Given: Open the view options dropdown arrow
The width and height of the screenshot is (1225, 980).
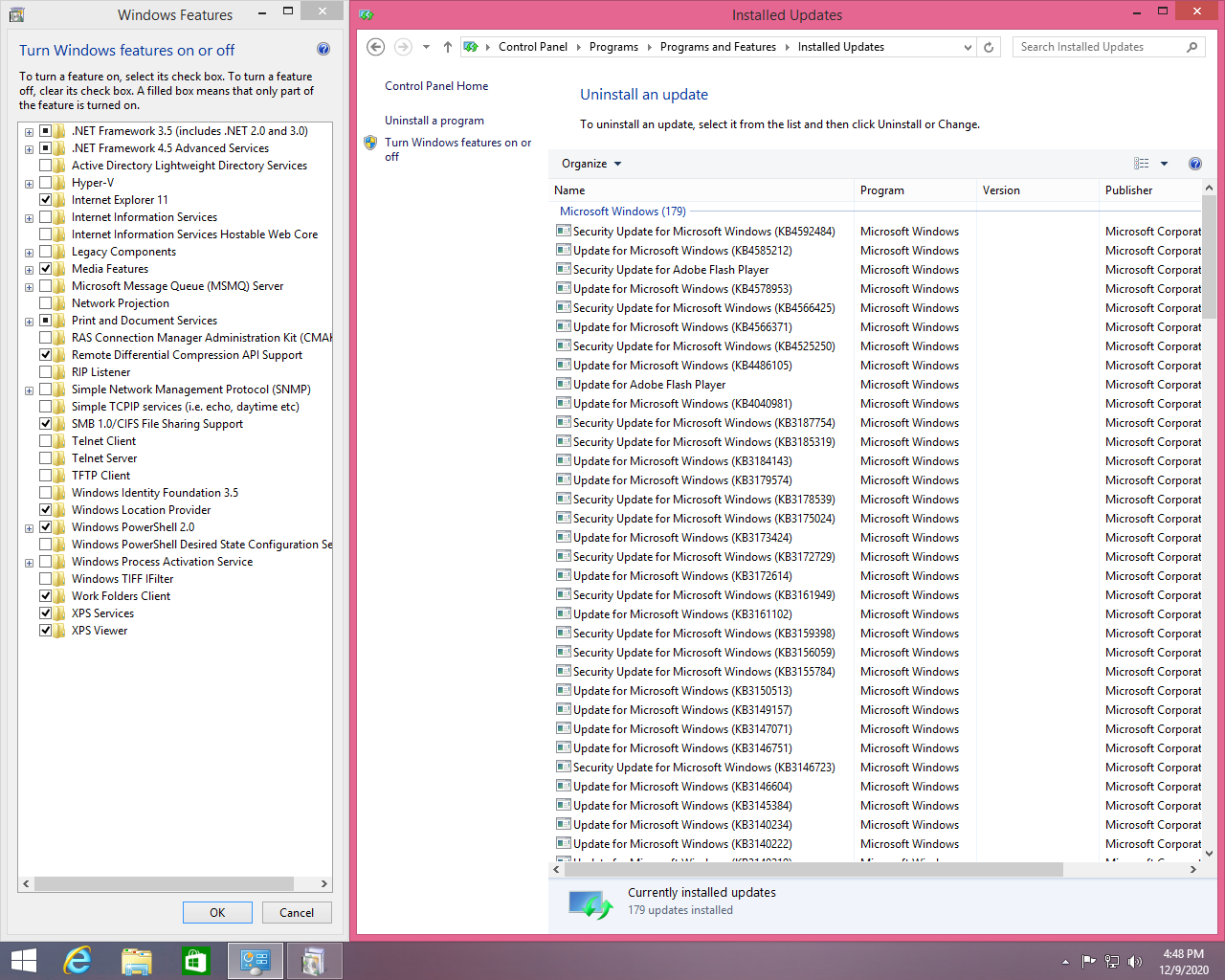Looking at the screenshot, I should 1164,164.
